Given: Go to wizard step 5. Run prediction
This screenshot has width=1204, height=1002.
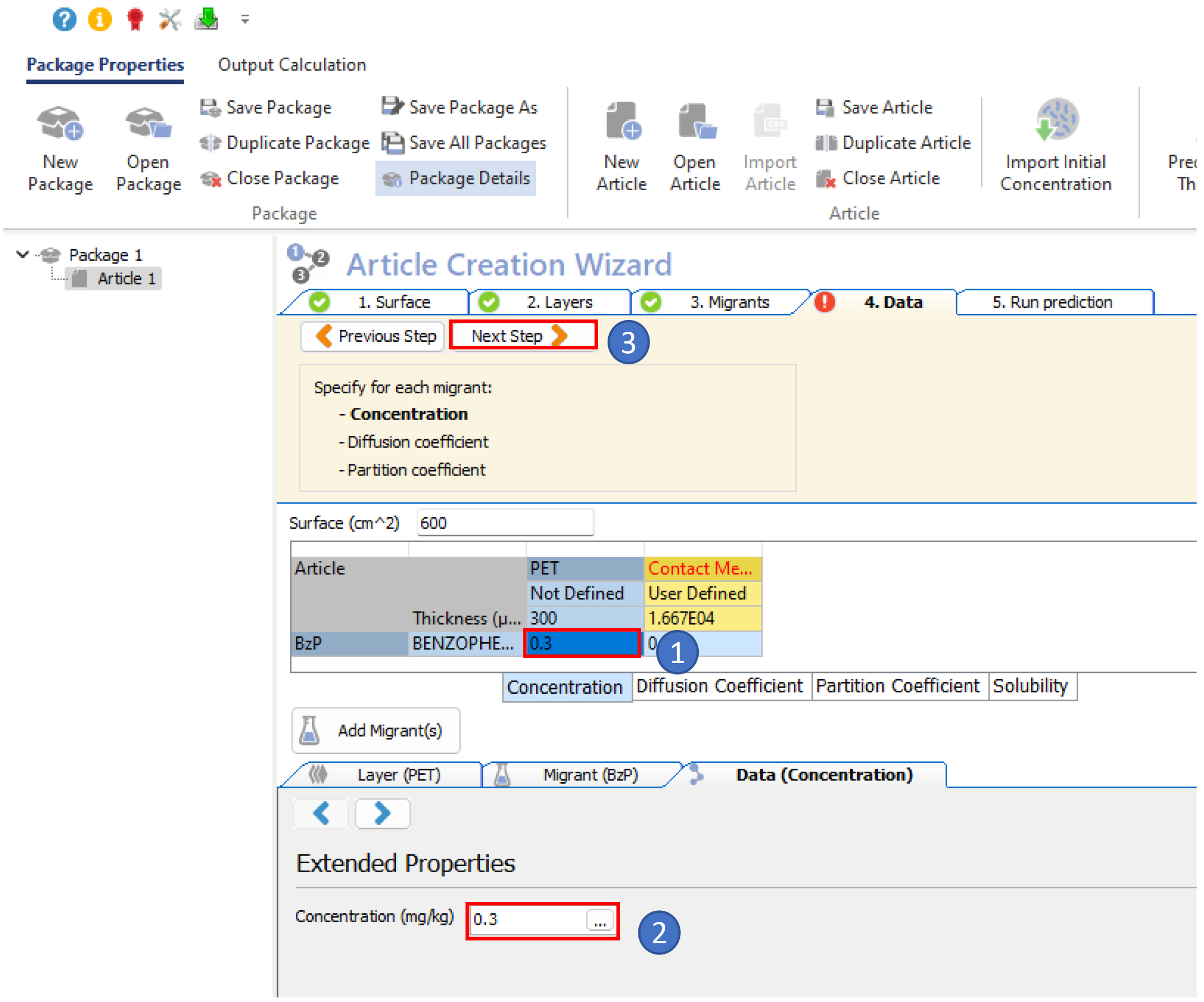Looking at the screenshot, I should [x=1052, y=302].
